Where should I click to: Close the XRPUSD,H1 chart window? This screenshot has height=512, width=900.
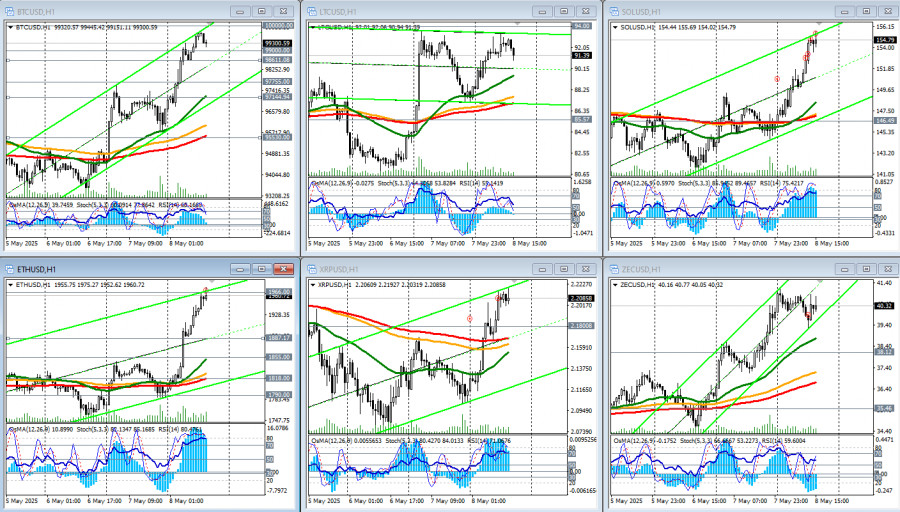[585, 269]
